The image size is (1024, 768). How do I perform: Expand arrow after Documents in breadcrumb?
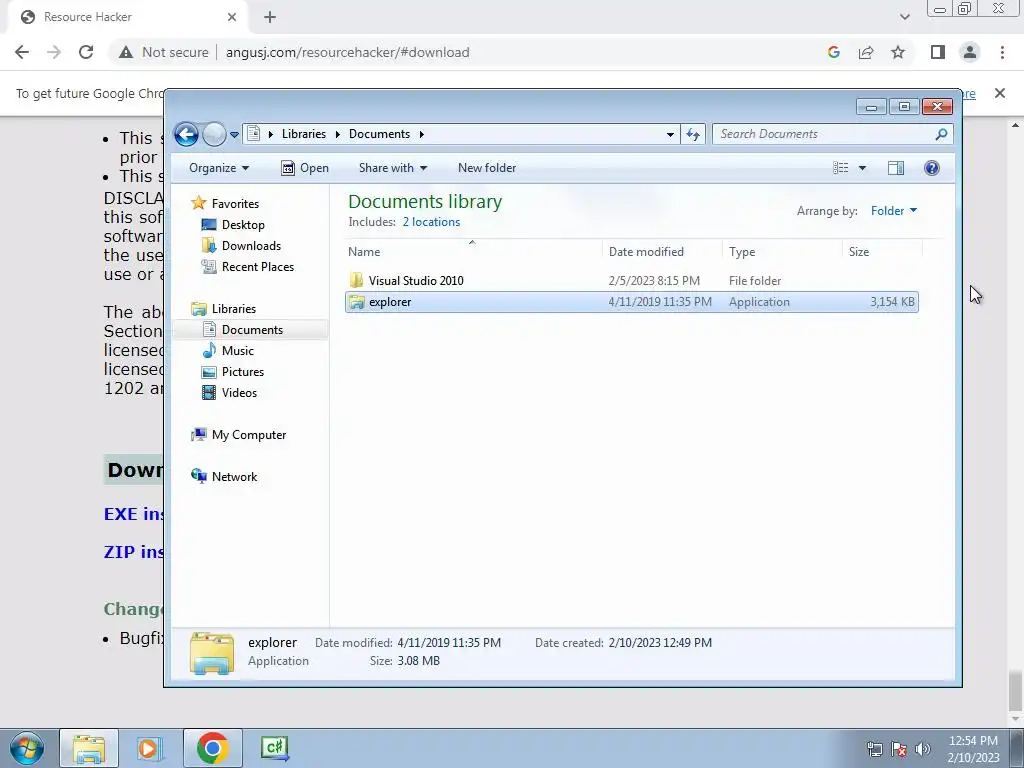pos(421,134)
